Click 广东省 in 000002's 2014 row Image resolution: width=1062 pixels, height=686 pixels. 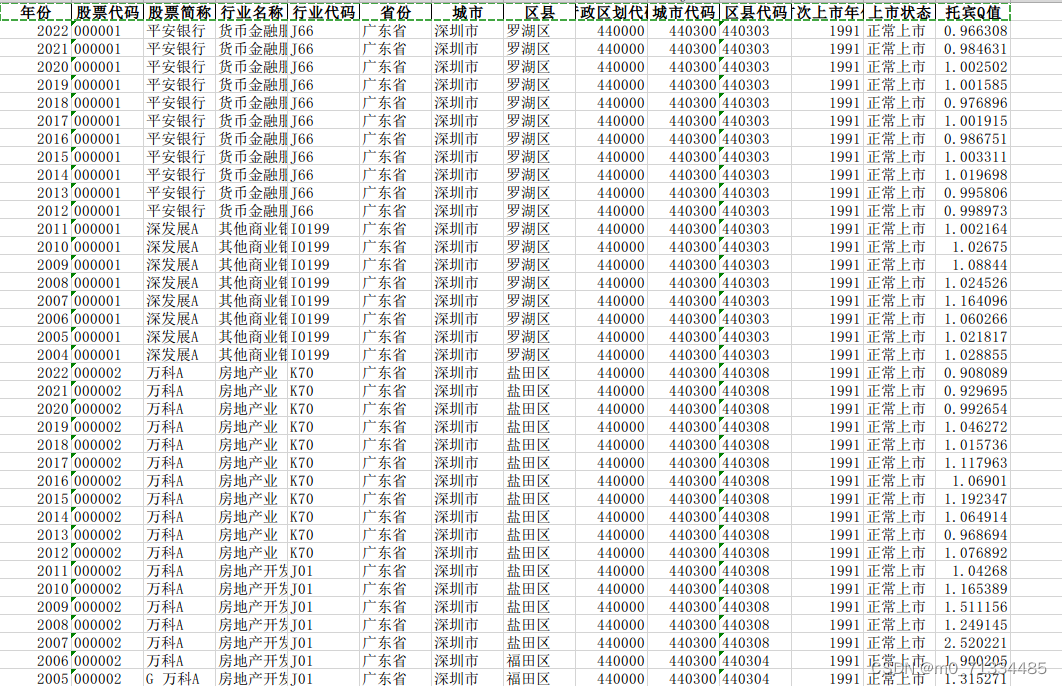click(396, 517)
